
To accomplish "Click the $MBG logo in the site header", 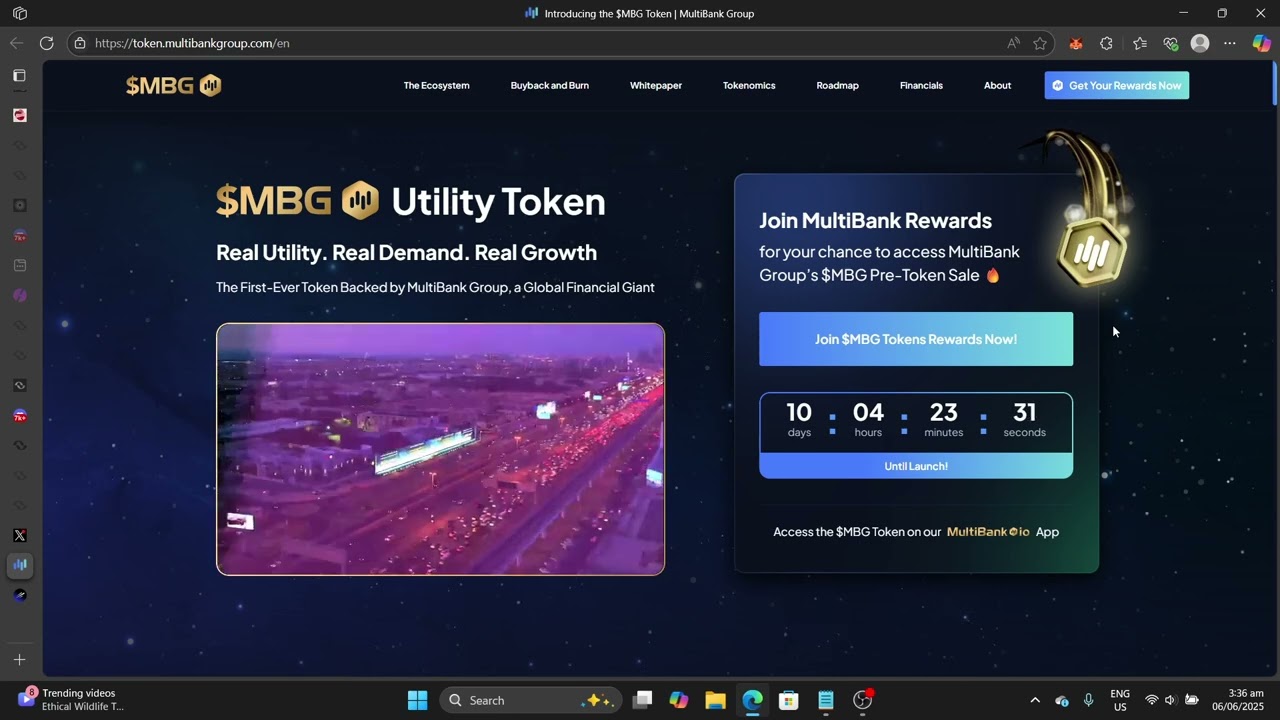I will 173,85.
